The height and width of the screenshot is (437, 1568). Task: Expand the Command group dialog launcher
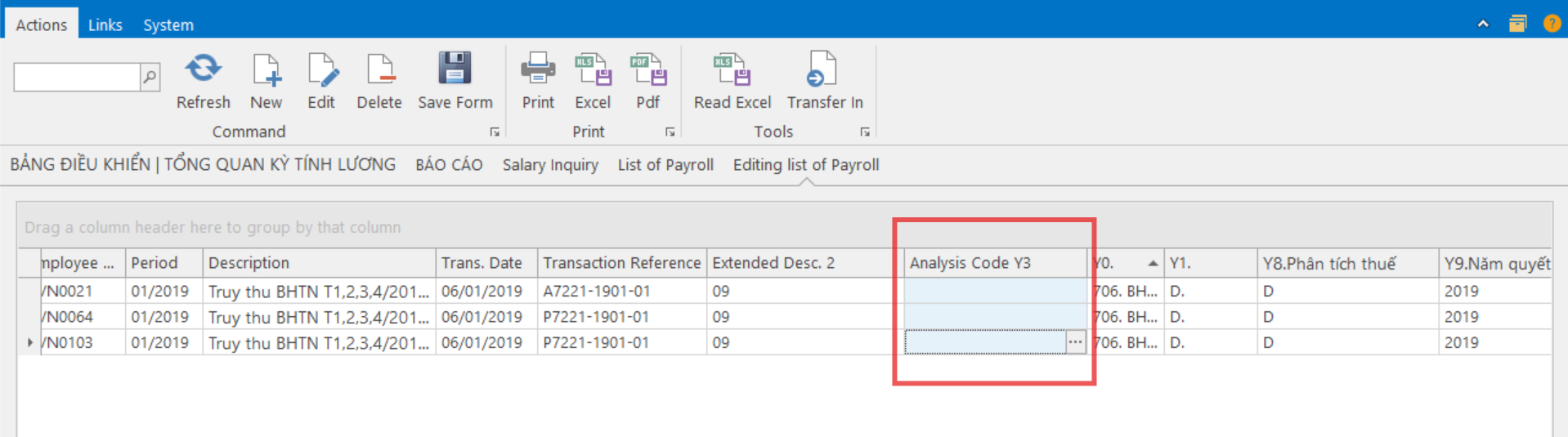(x=495, y=132)
